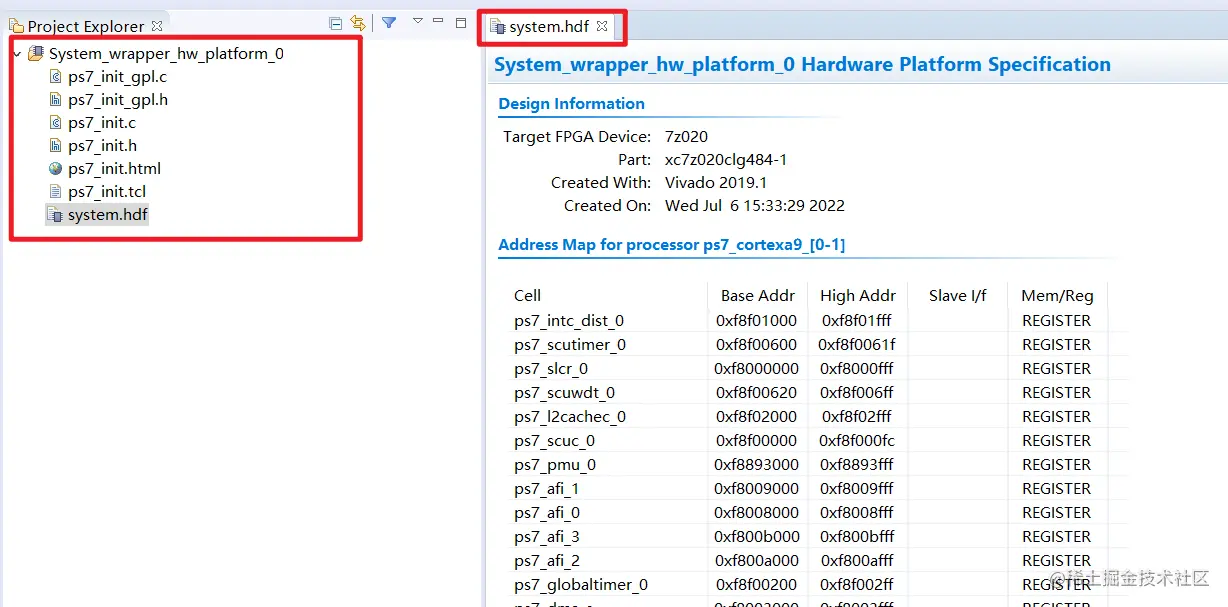
Task: Open Project Explorer view menu triangle
Action: coord(417,21)
